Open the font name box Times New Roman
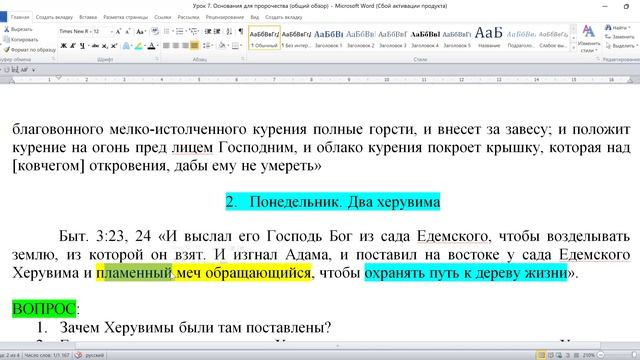 (74, 31)
